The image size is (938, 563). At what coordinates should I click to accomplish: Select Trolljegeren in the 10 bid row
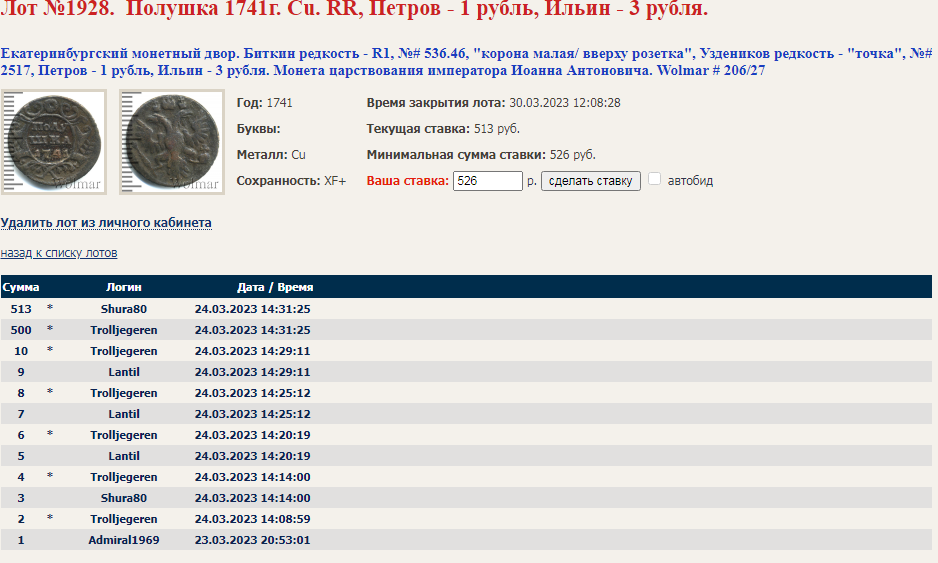pyautogui.click(x=124, y=351)
